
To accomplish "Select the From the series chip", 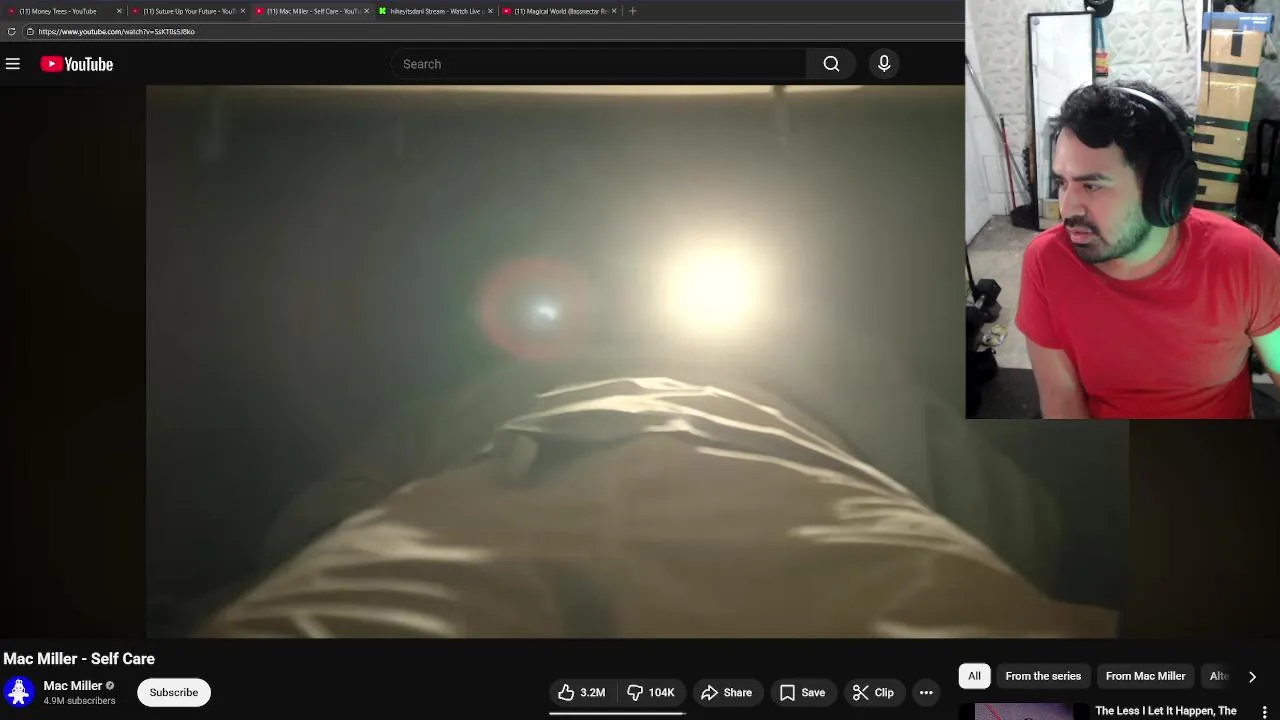I will point(1043,676).
